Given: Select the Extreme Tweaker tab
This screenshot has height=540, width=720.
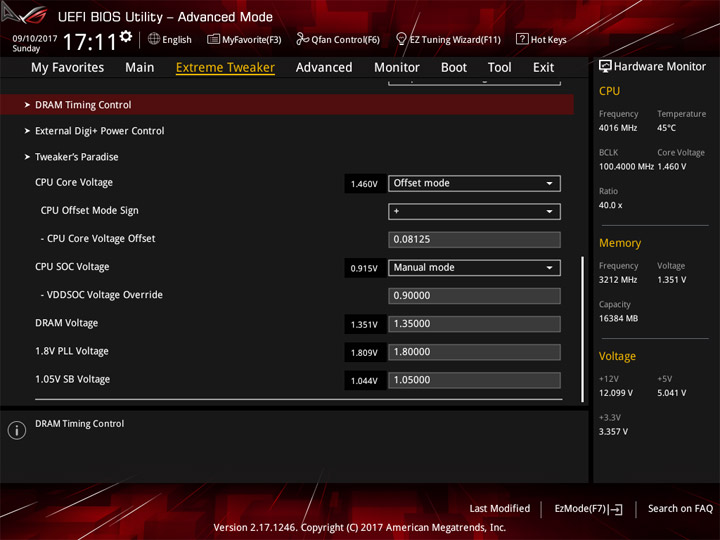Looking at the screenshot, I should 225,68.
